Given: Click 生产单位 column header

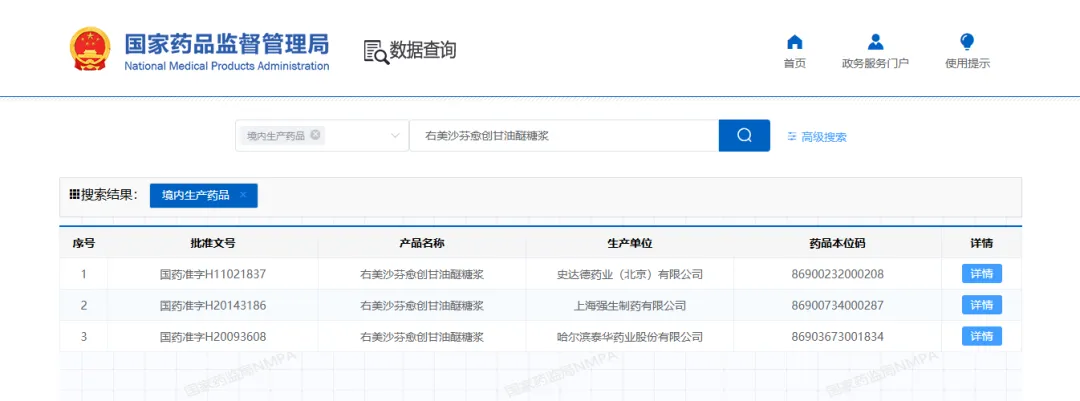Looking at the screenshot, I should (630, 243).
